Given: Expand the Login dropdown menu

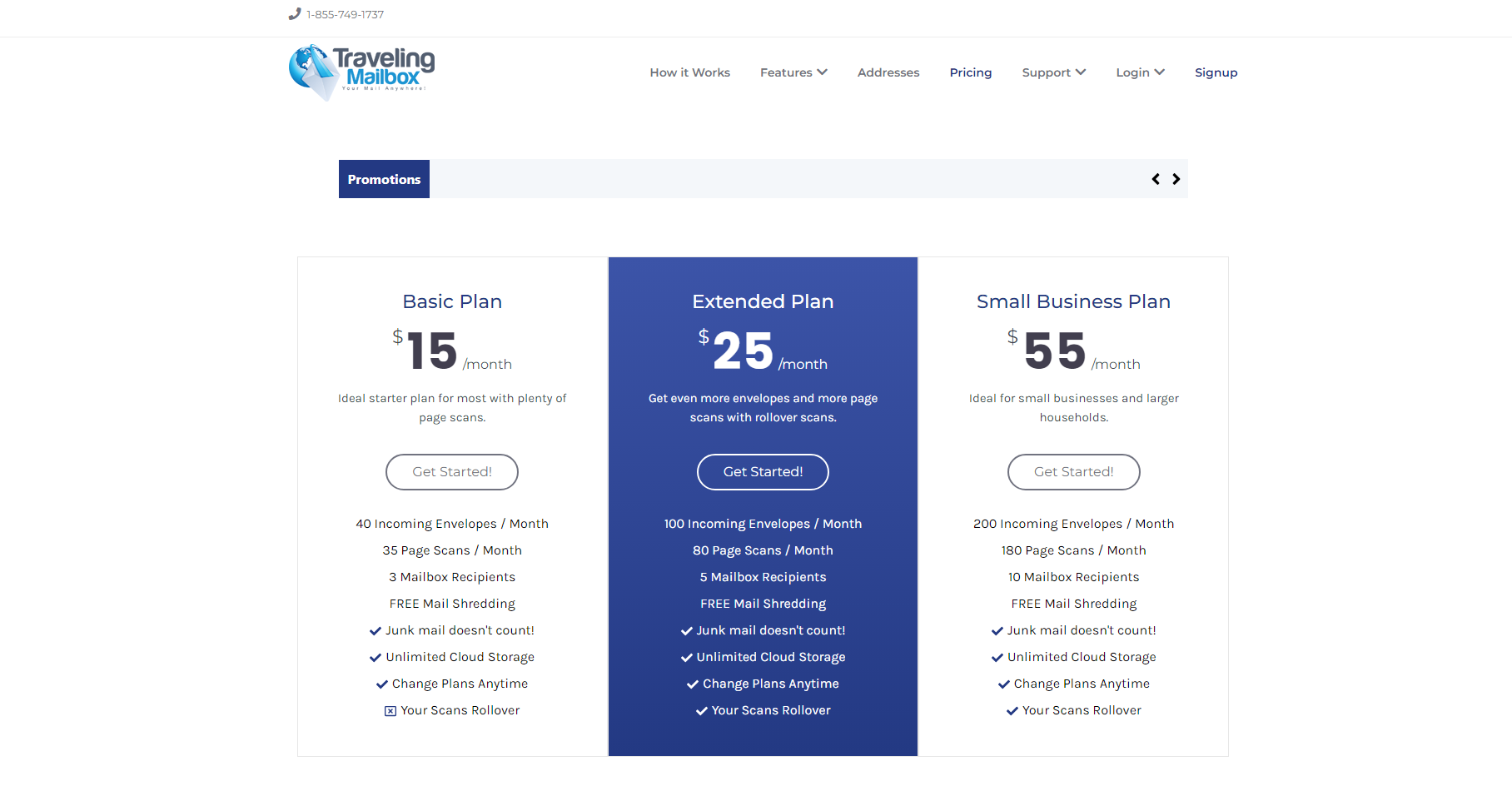Looking at the screenshot, I should tap(1141, 72).
